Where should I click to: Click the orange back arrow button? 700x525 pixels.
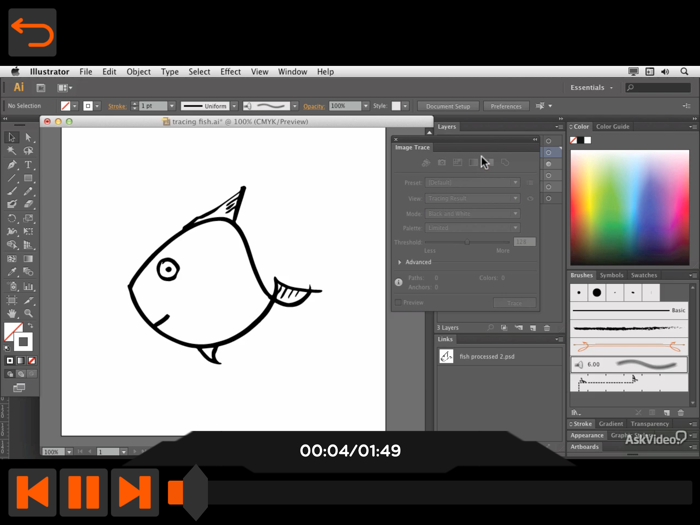click(32, 32)
